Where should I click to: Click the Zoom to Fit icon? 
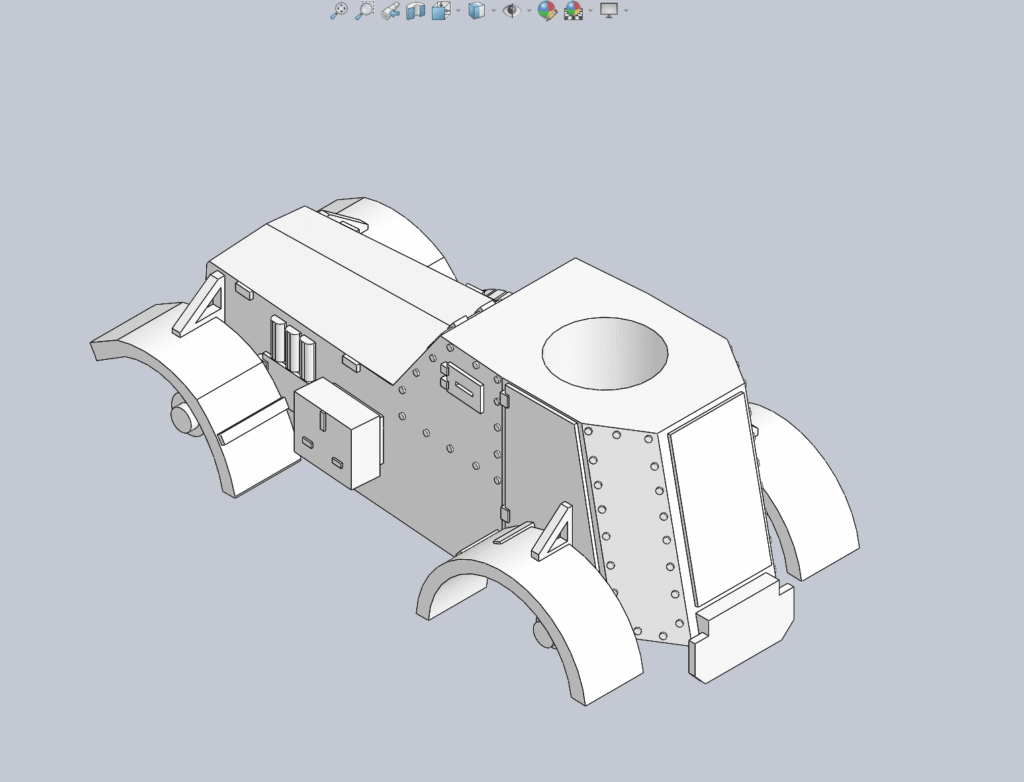click(x=338, y=10)
